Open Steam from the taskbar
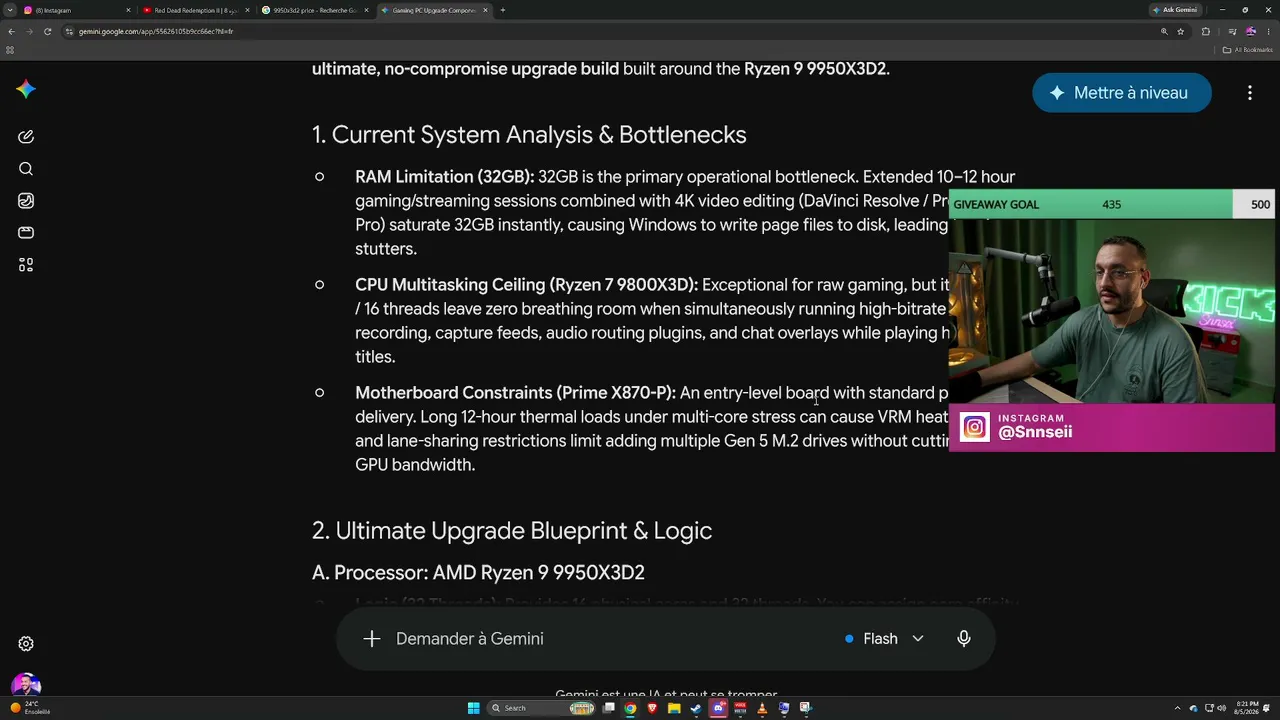The image size is (1280, 720). coord(696,708)
